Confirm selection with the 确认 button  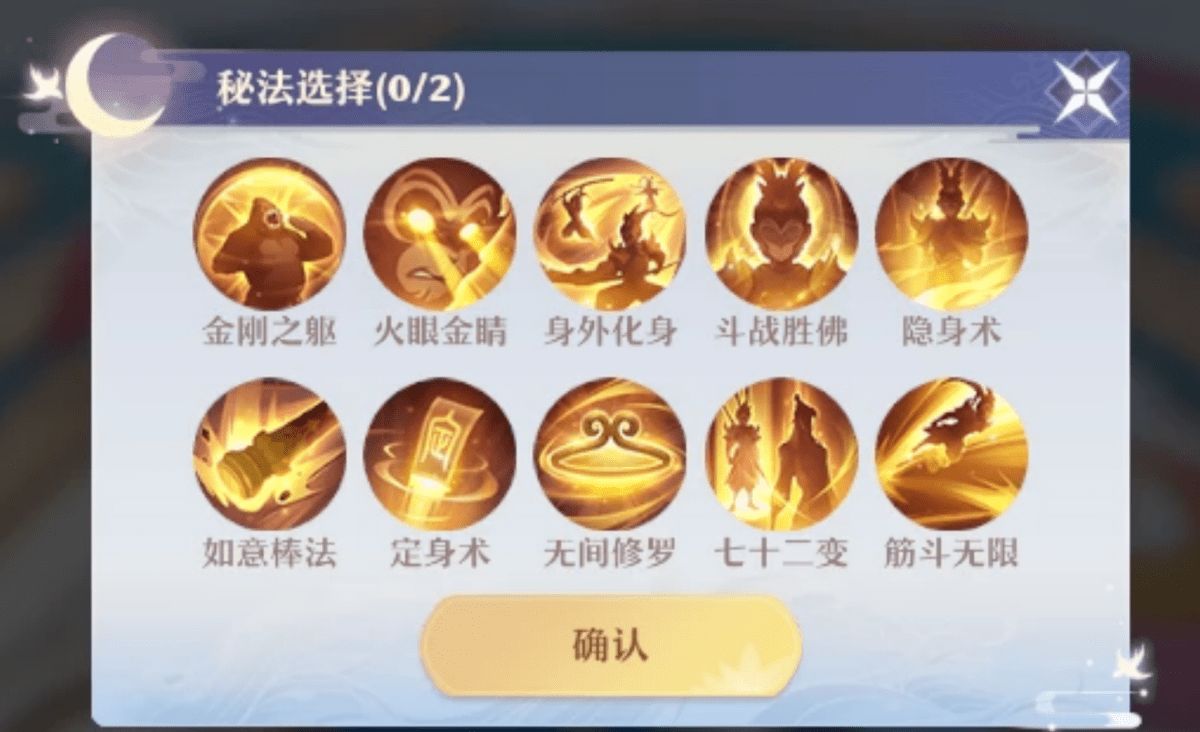[610, 646]
